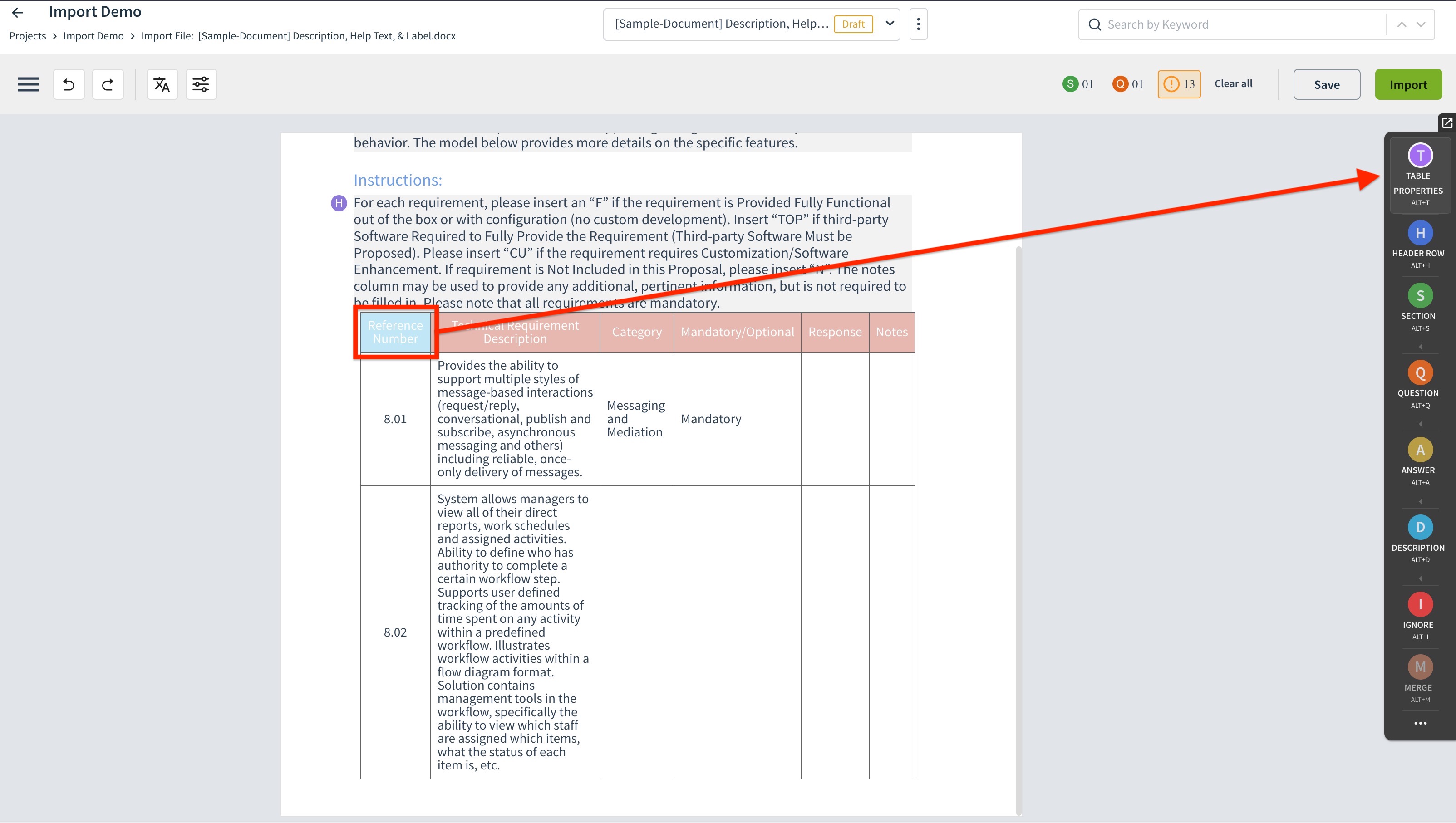The width and height of the screenshot is (1456, 823).
Task: Clear all tags
Action: coord(1233,83)
